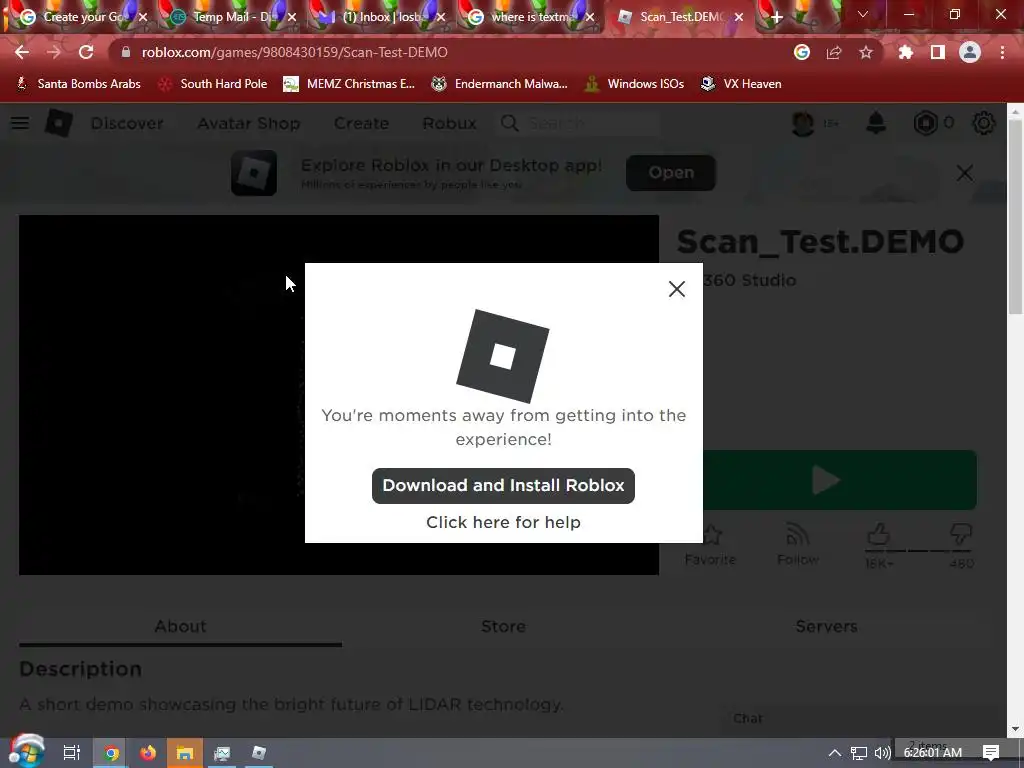Open MEMZ Christmas bookmark

pos(349,84)
